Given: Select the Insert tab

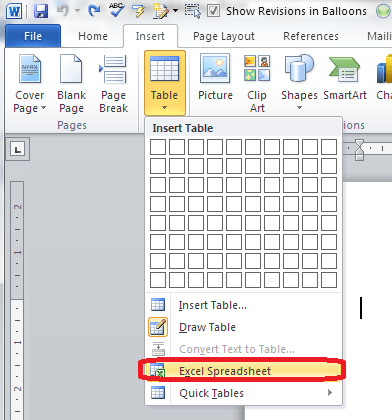Looking at the screenshot, I should pyautogui.click(x=150, y=36).
